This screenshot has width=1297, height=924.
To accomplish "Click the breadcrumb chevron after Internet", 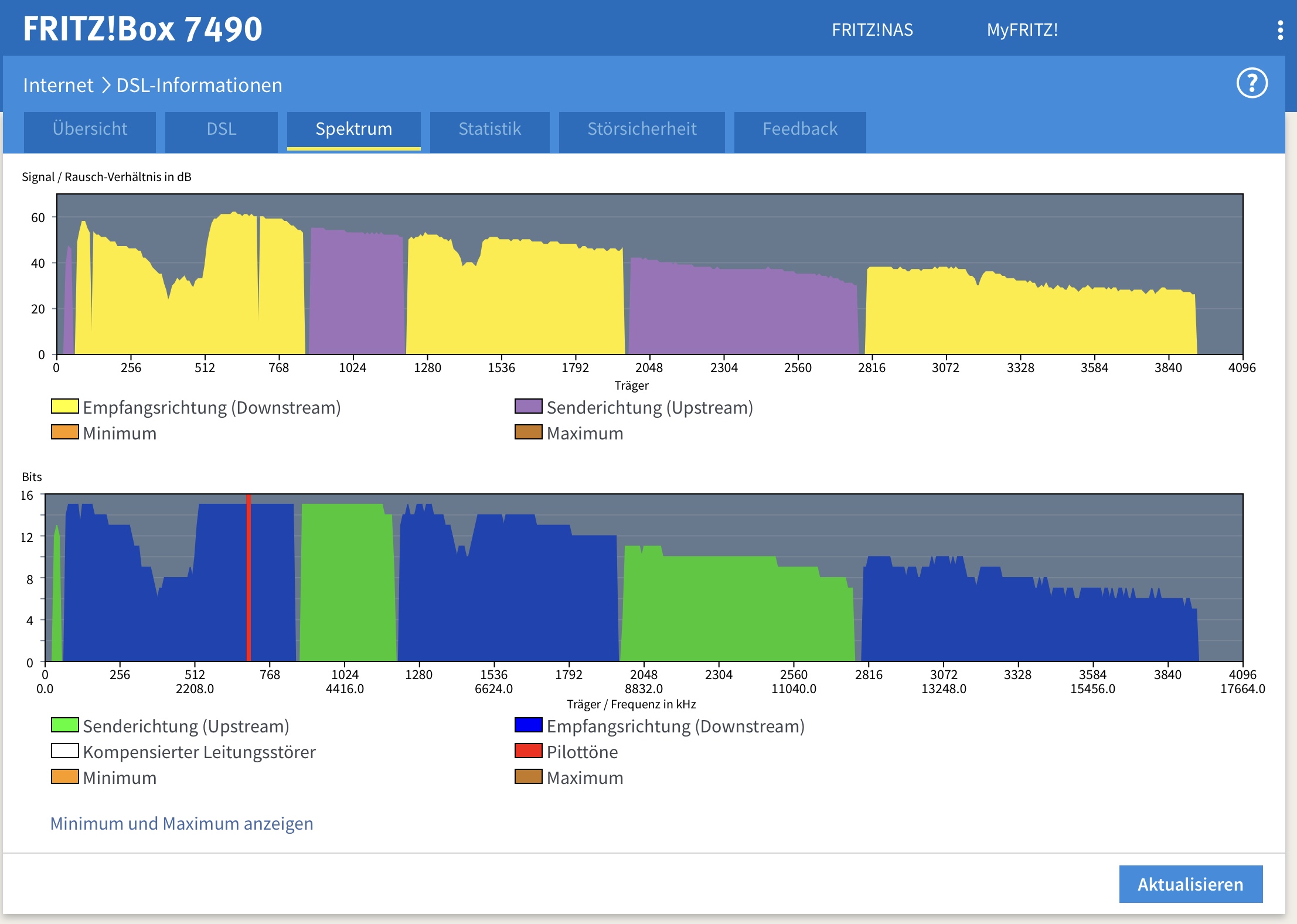I will (106, 86).
